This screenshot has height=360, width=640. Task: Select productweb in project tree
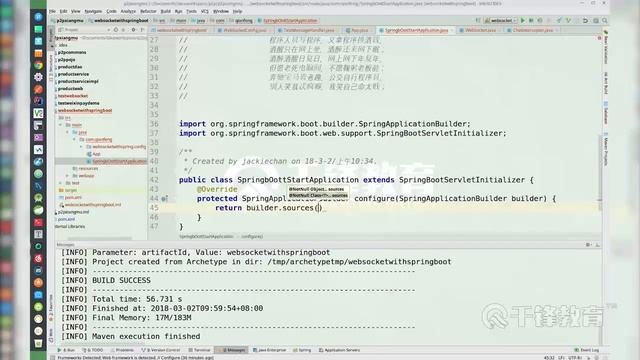(70, 89)
